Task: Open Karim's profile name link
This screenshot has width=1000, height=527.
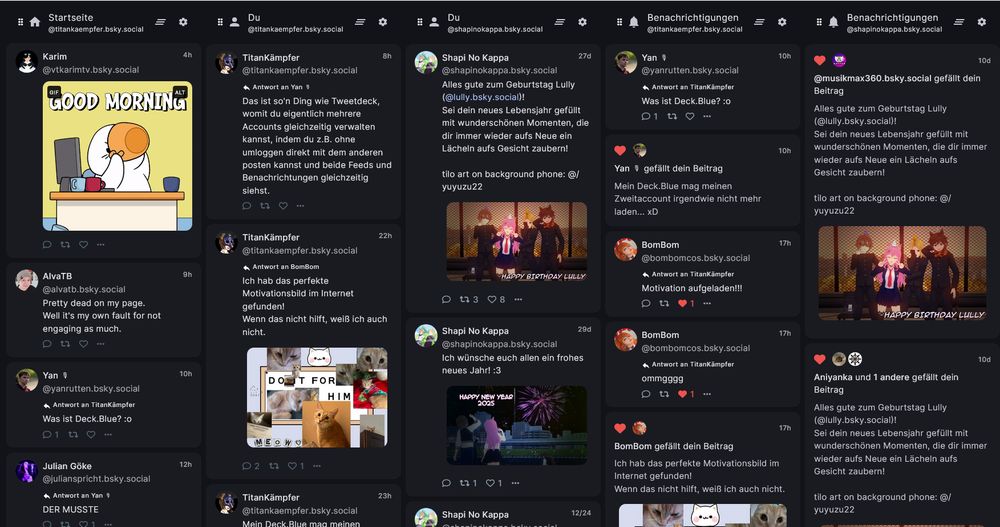Action: coord(55,56)
